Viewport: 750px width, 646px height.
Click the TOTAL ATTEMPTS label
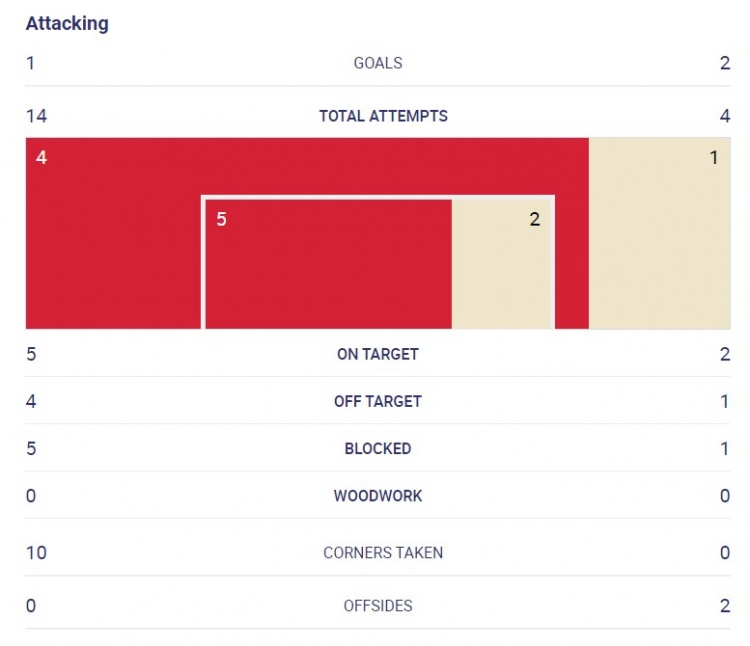click(x=383, y=116)
